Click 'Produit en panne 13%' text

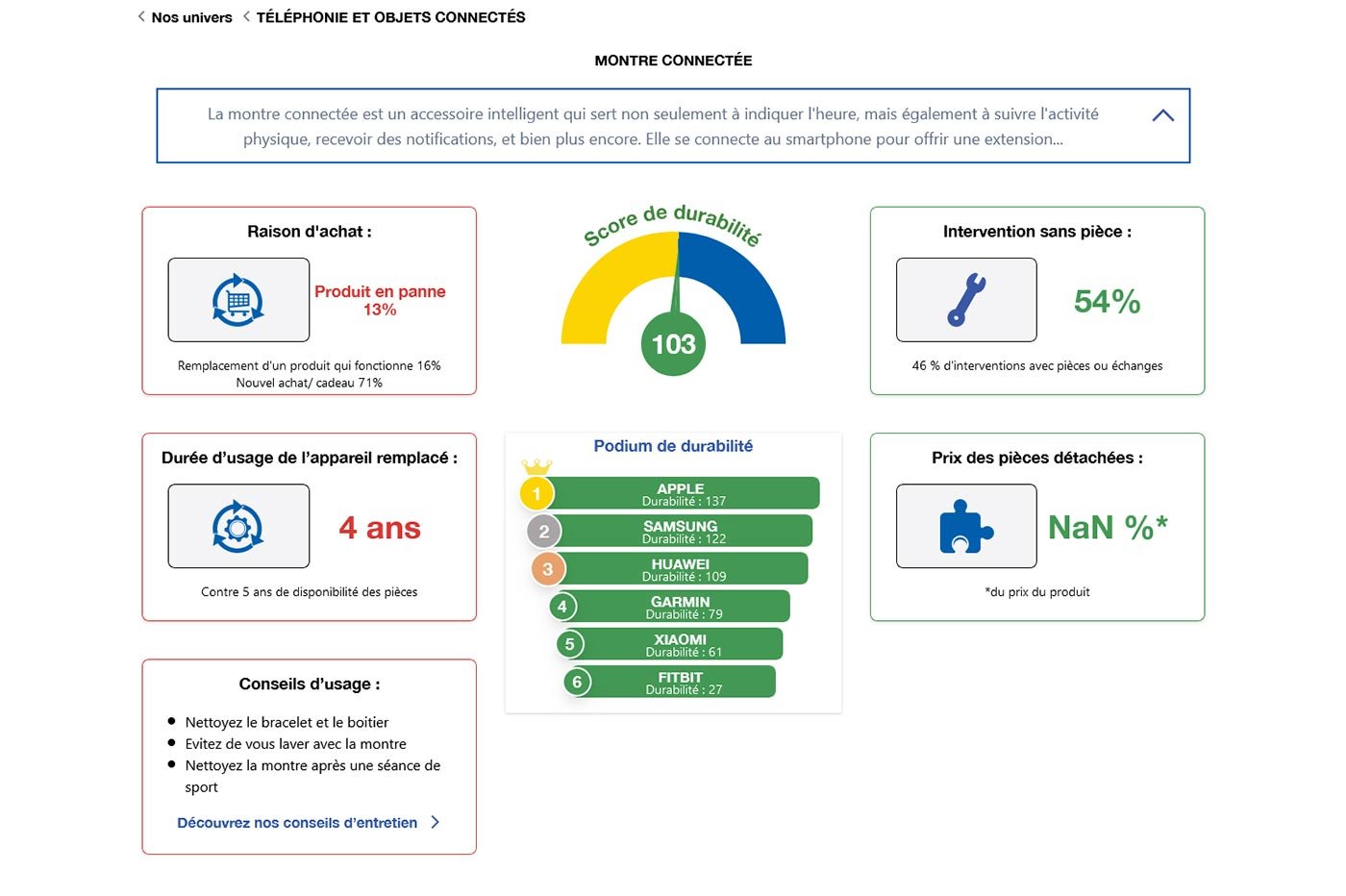pyautogui.click(x=380, y=300)
